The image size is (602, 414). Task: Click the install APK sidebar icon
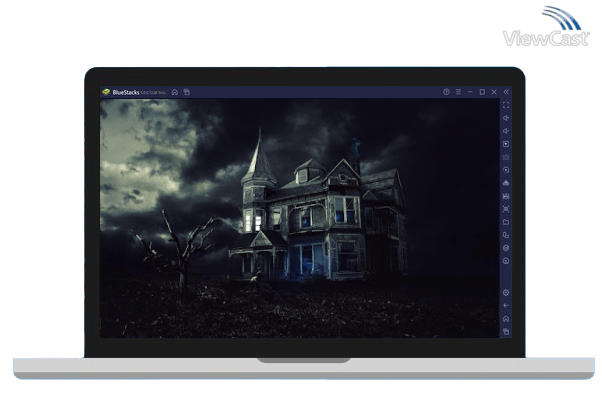point(506,183)
